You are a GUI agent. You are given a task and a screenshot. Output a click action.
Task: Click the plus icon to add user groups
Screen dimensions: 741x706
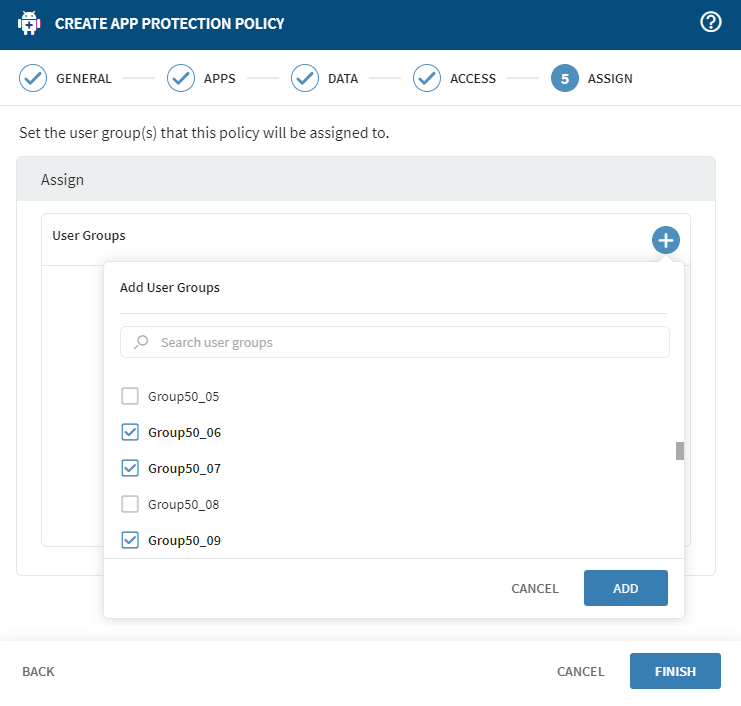(x=666, y=240)
